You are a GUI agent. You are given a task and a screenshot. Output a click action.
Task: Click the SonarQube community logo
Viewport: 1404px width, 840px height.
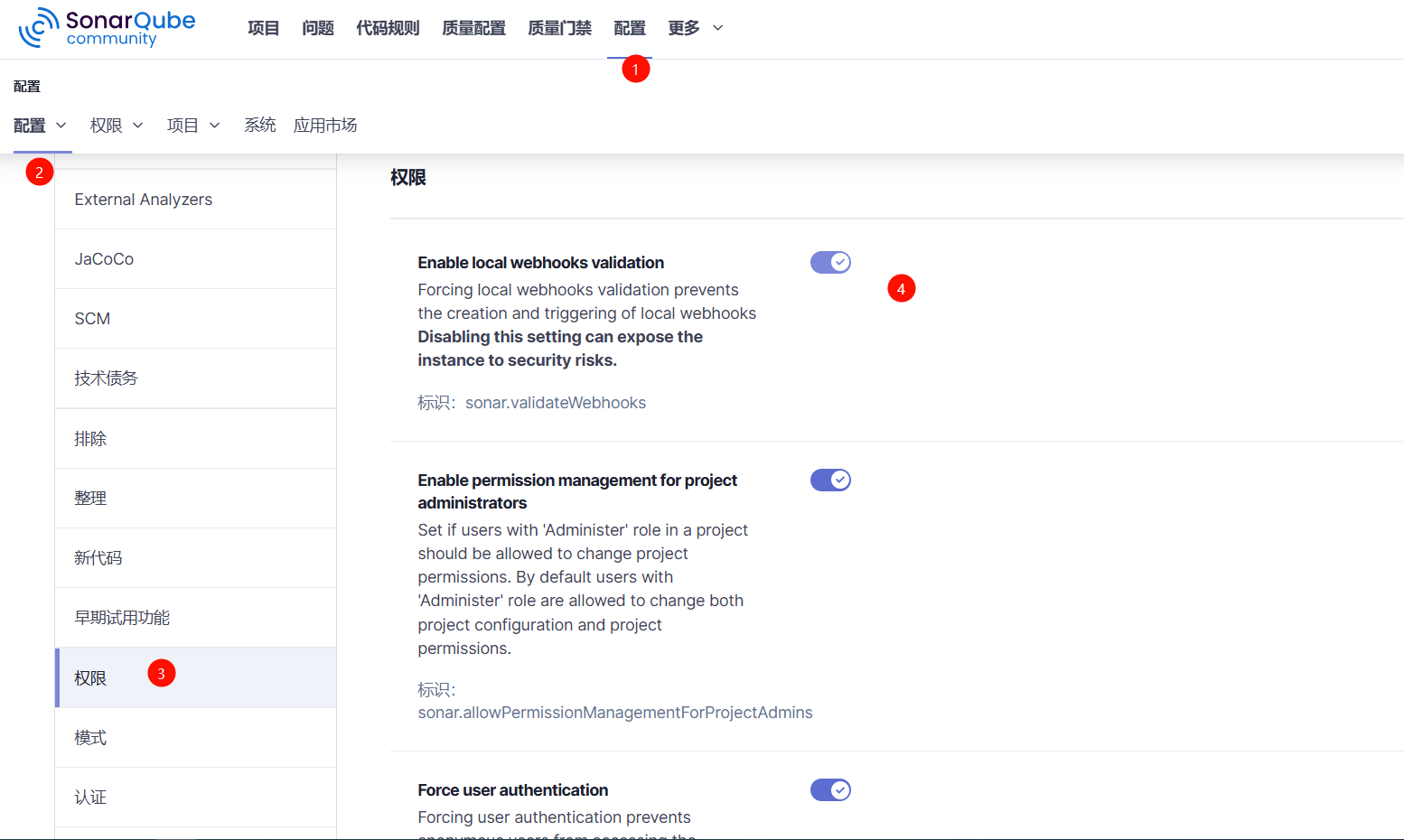click(107, 27)
